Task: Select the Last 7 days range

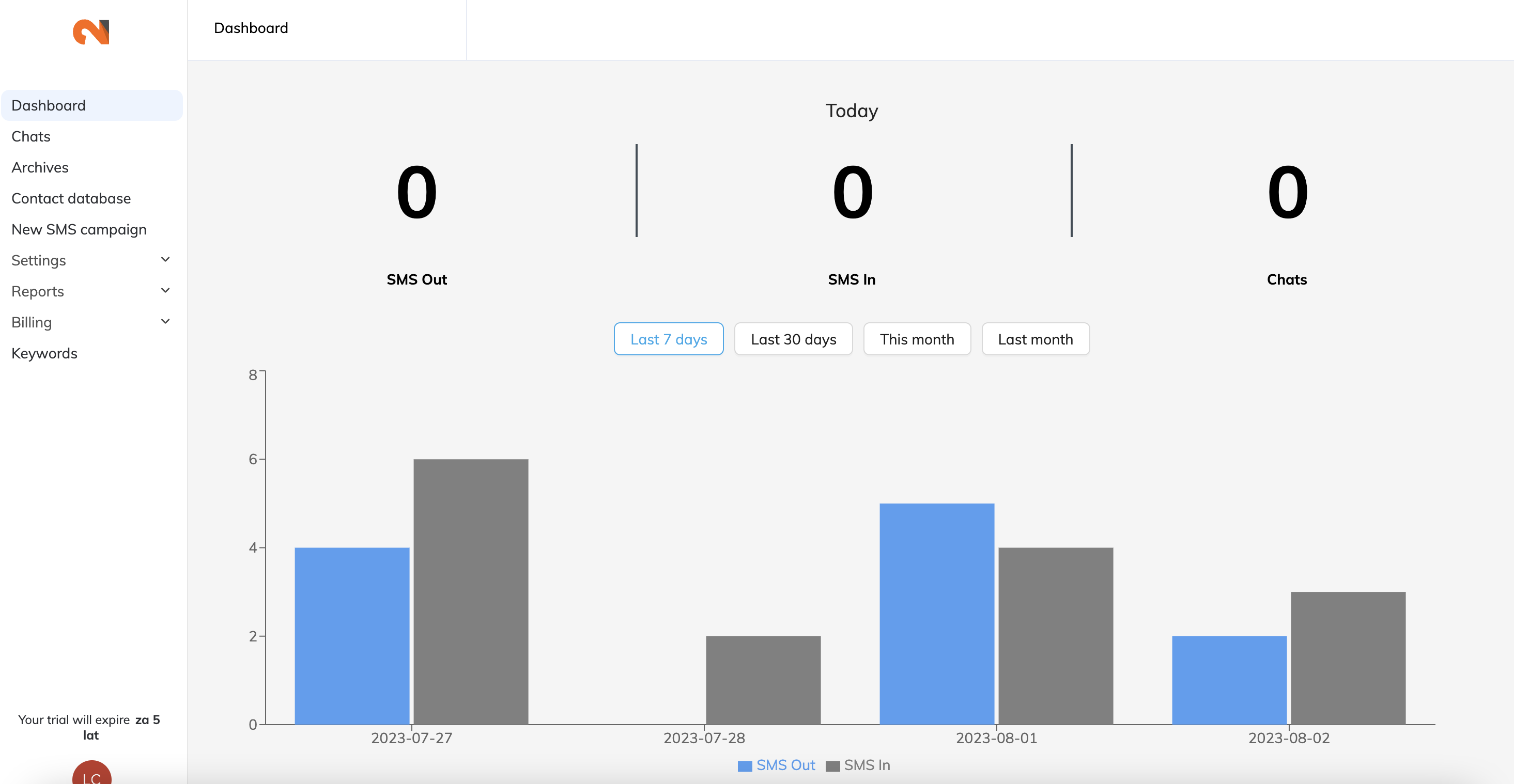Action: [668, 339]
